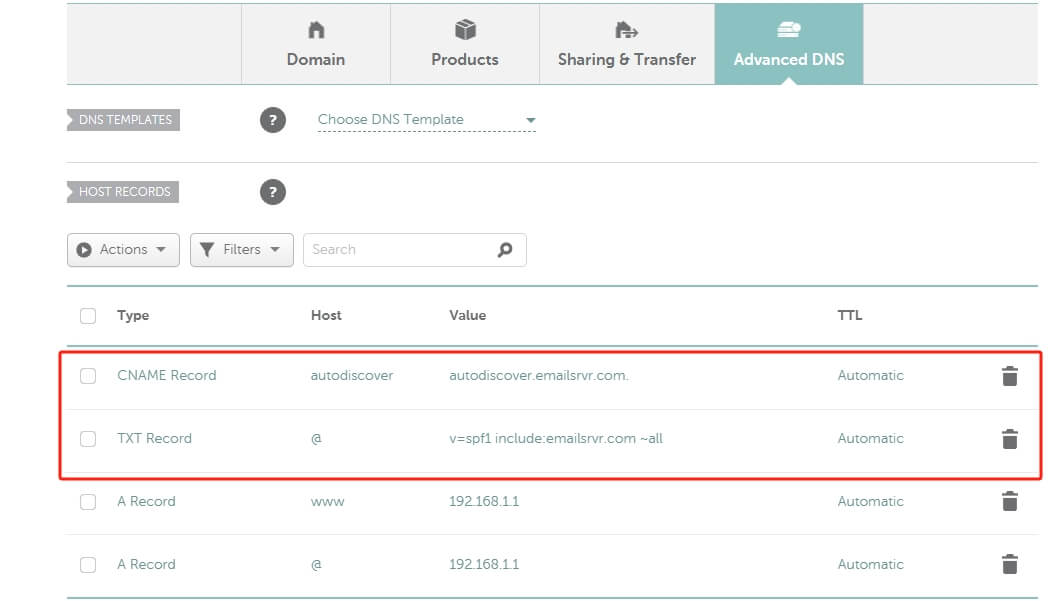This screenshot has height=601, width=1051.
Task: Delete the autodiscover CNAME record via trash icon
Action: point(1009,376)
